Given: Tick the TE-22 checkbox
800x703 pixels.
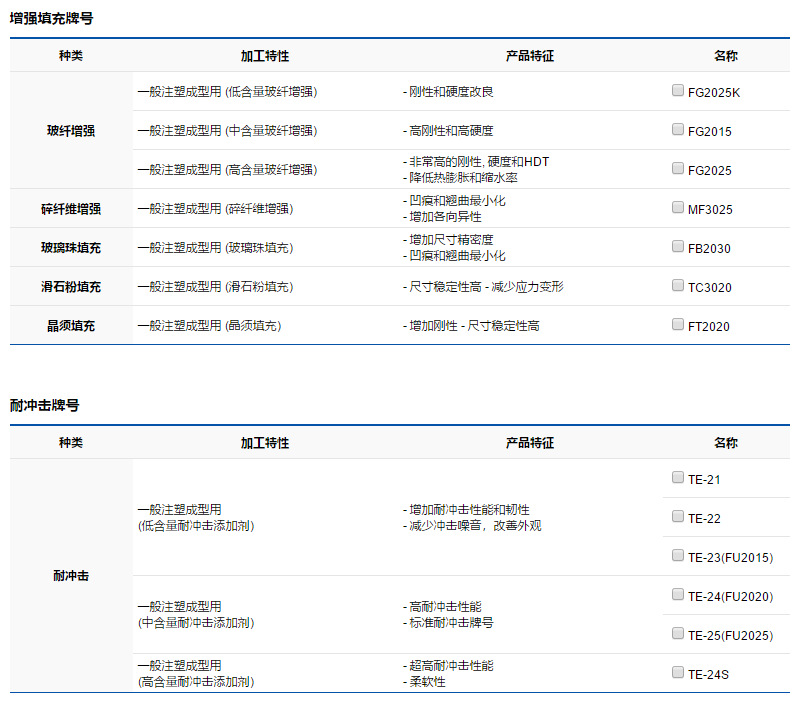Looking at the screenshot, I should tap(678, 516).
